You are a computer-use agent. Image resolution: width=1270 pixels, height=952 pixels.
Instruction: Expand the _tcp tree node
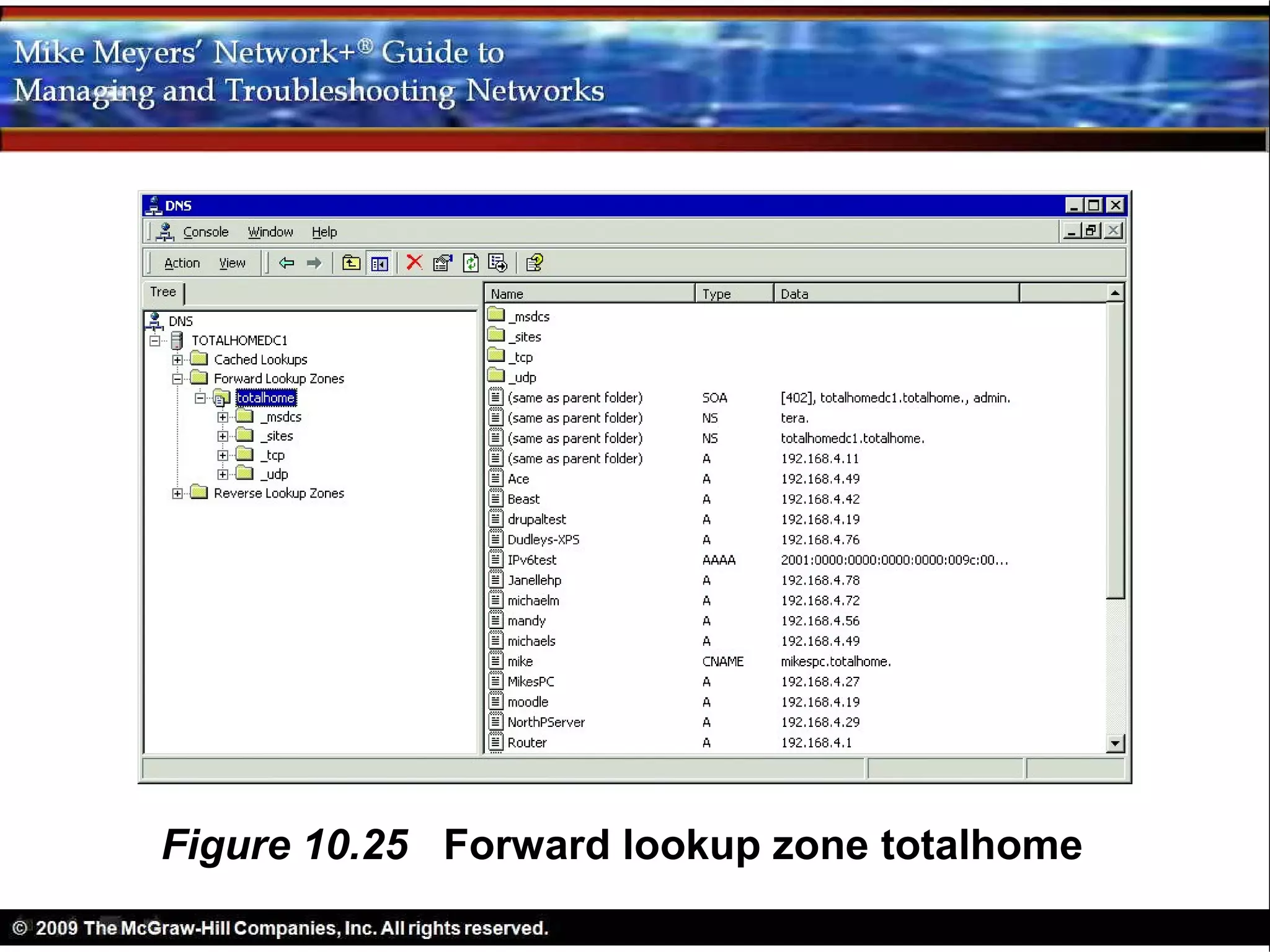pos(223,456)
